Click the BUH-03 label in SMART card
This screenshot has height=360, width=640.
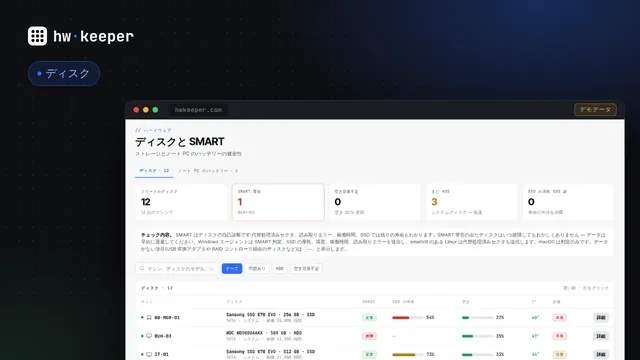246,213
